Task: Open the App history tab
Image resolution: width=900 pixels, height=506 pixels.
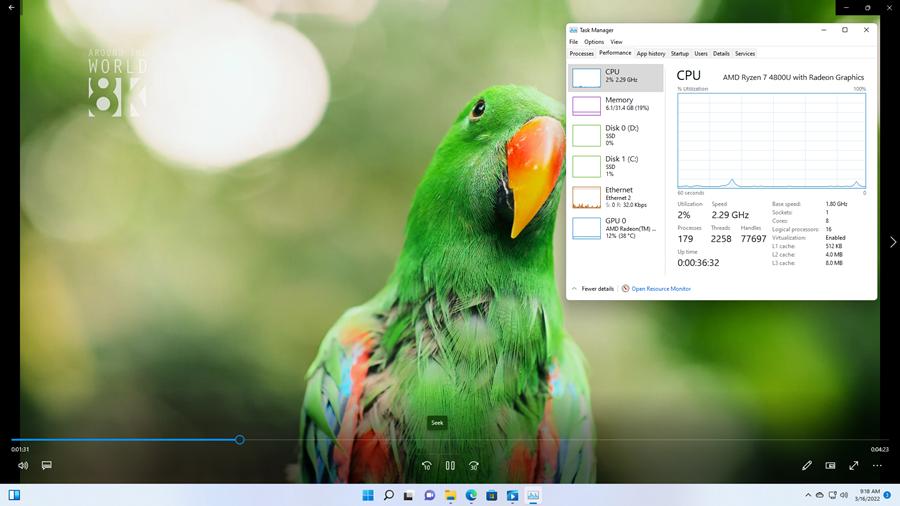Action: click(650, 54)
